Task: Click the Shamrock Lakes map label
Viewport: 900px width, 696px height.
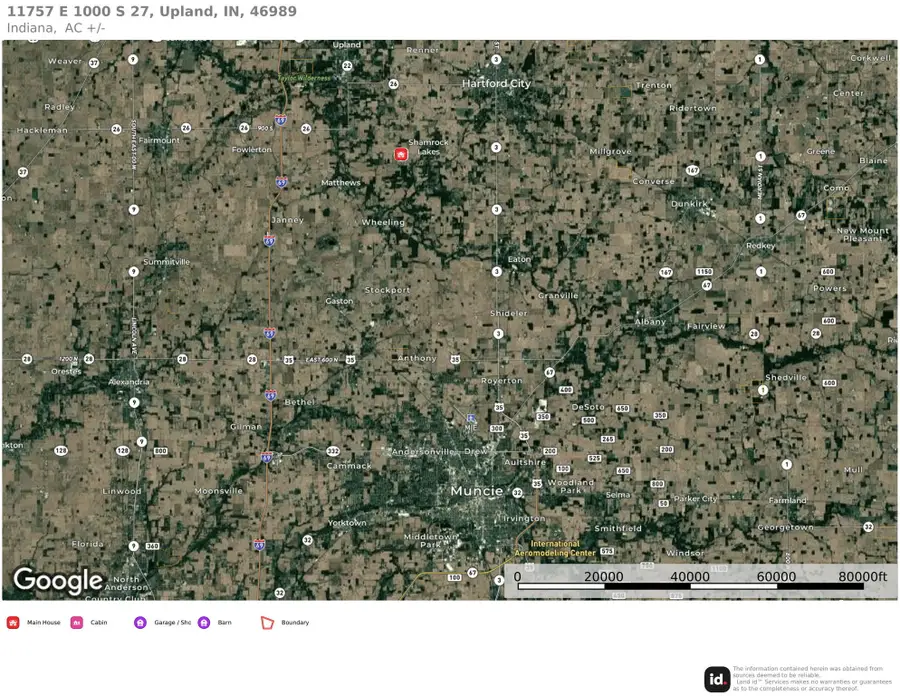Action: point(428,147)
